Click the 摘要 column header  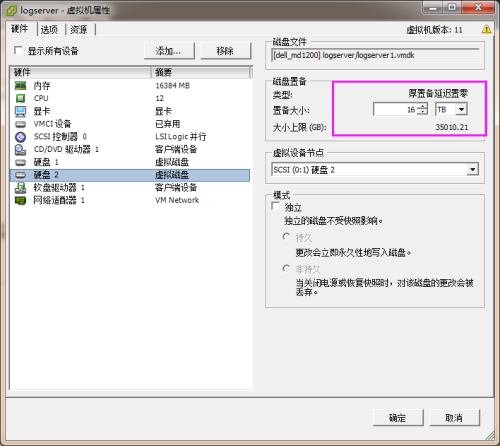point(201,72)
